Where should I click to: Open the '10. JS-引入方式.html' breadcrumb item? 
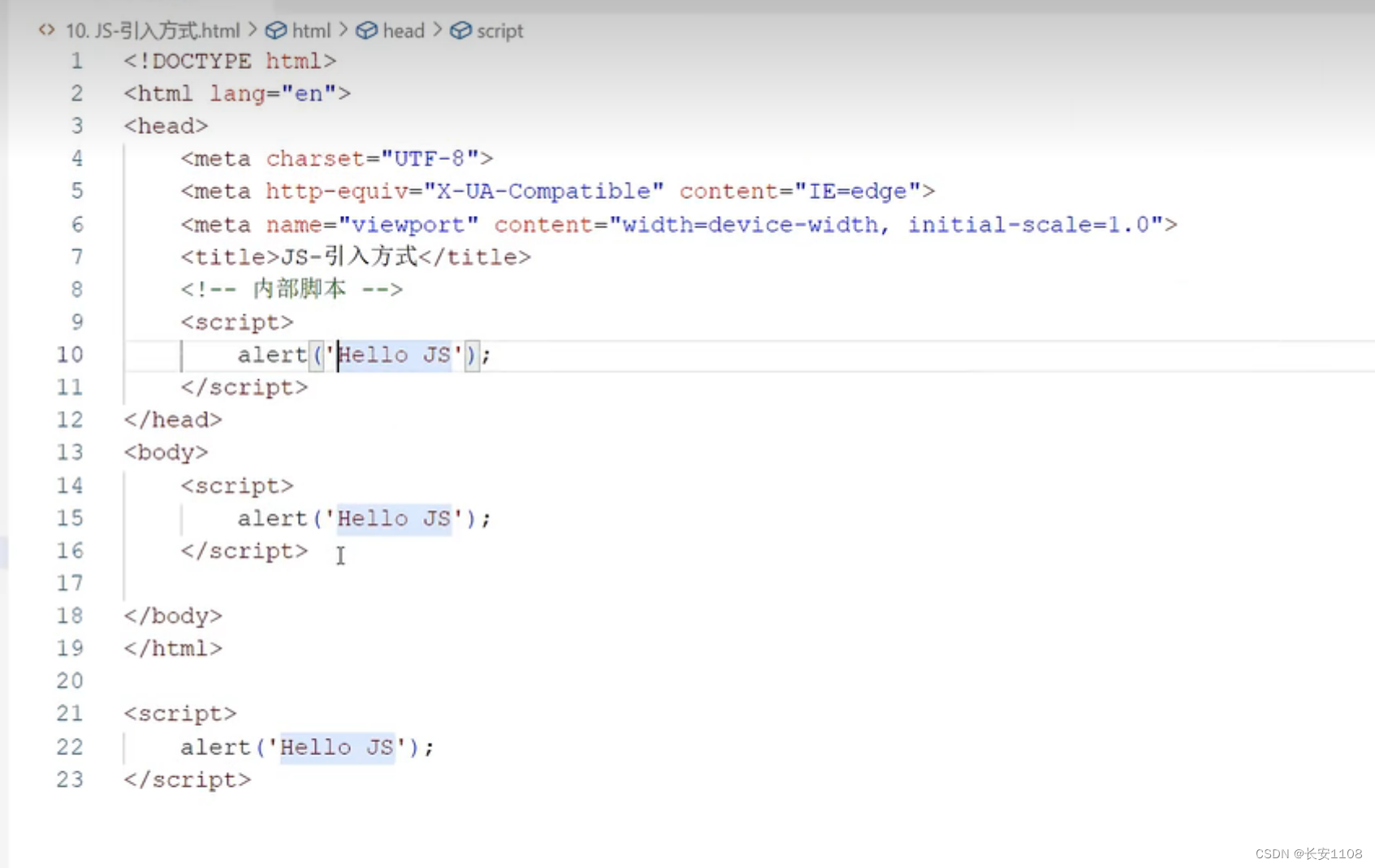[x=153, y=31]
